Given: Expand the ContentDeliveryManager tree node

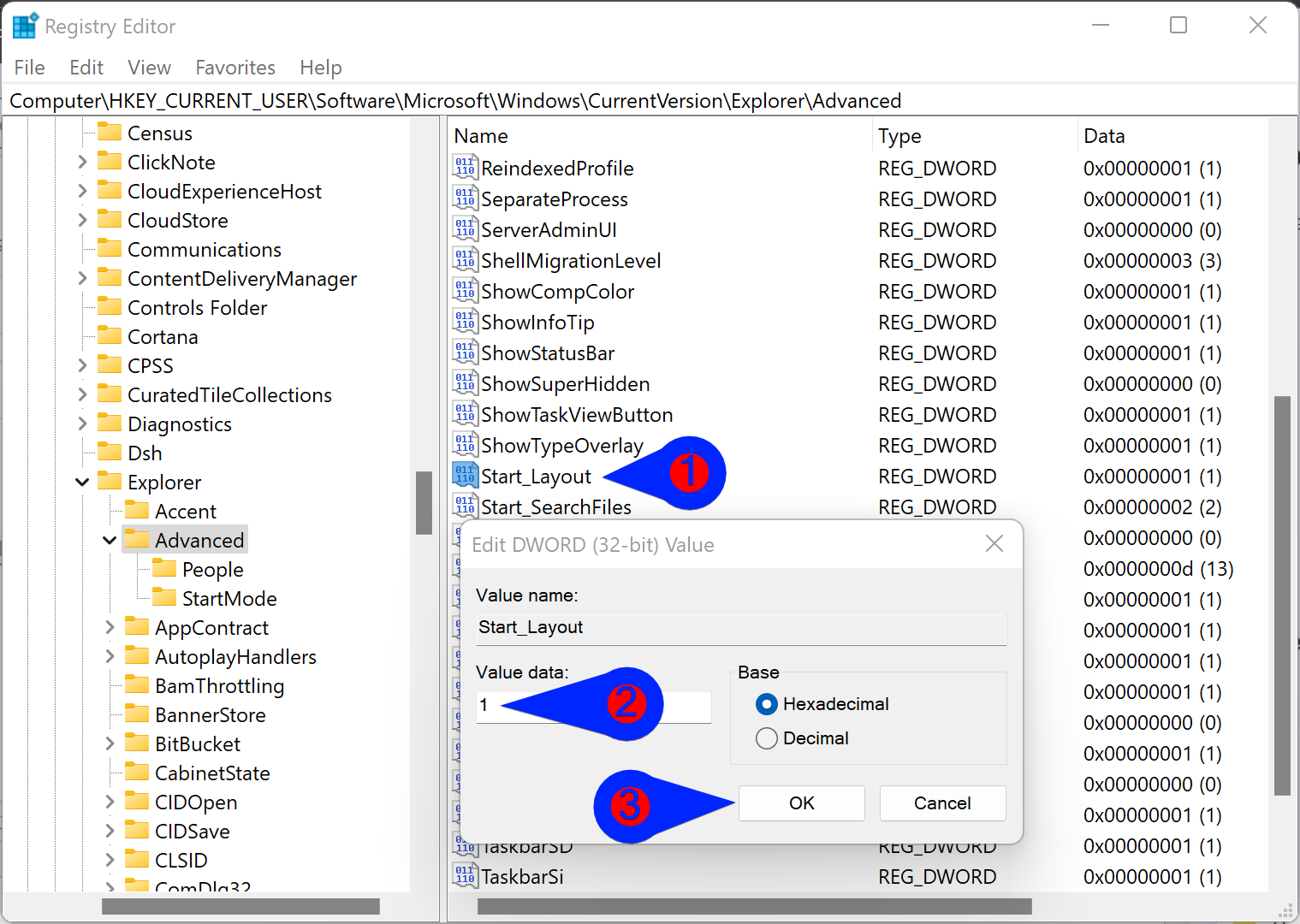Looking at the screenshot, I should tap(82, 278).
